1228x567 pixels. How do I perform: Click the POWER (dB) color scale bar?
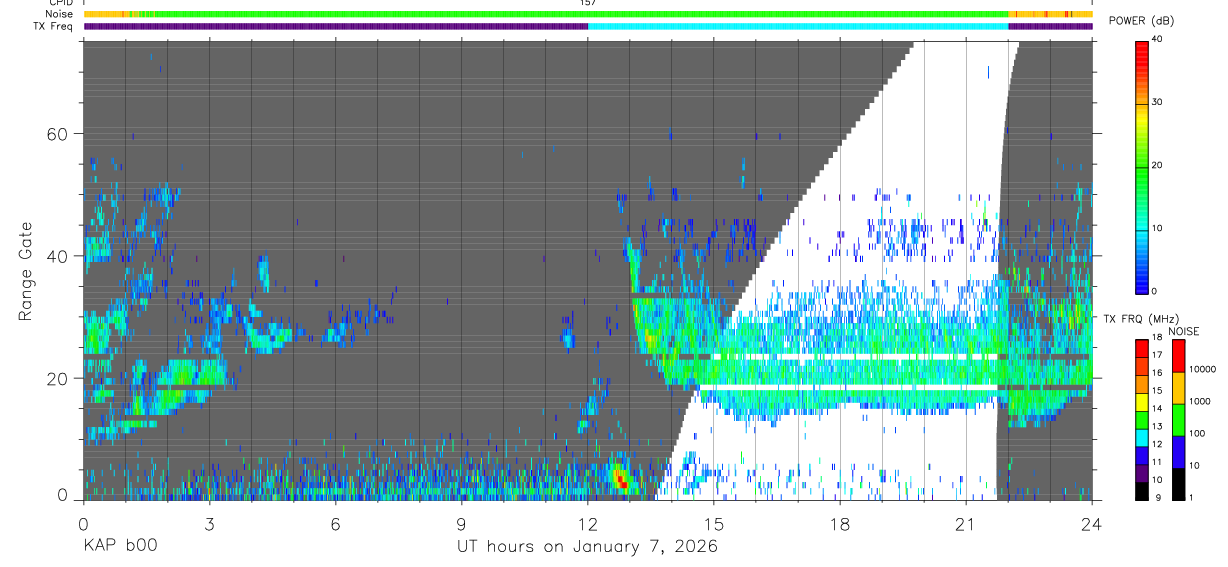coord(1142,166)
